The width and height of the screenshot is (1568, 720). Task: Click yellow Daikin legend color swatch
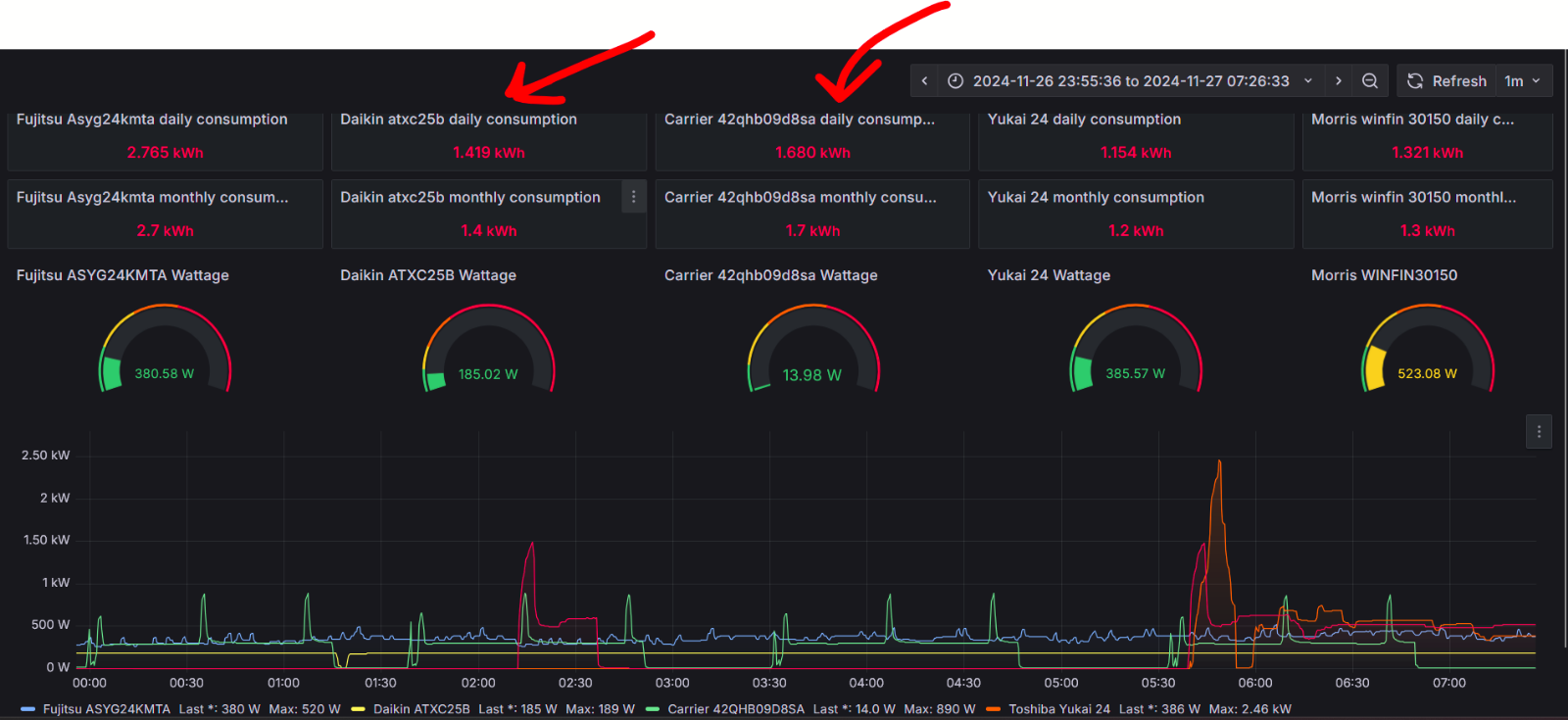[358, 709]
